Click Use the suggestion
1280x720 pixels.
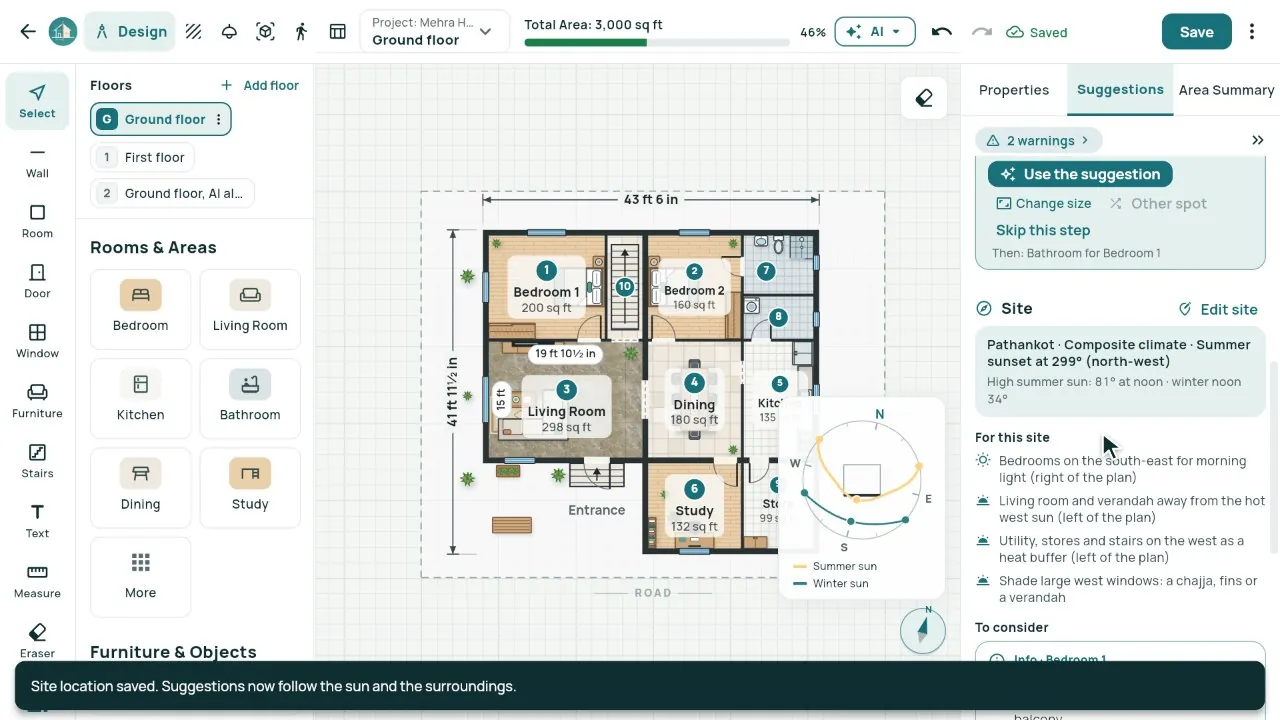point(1080,174)
